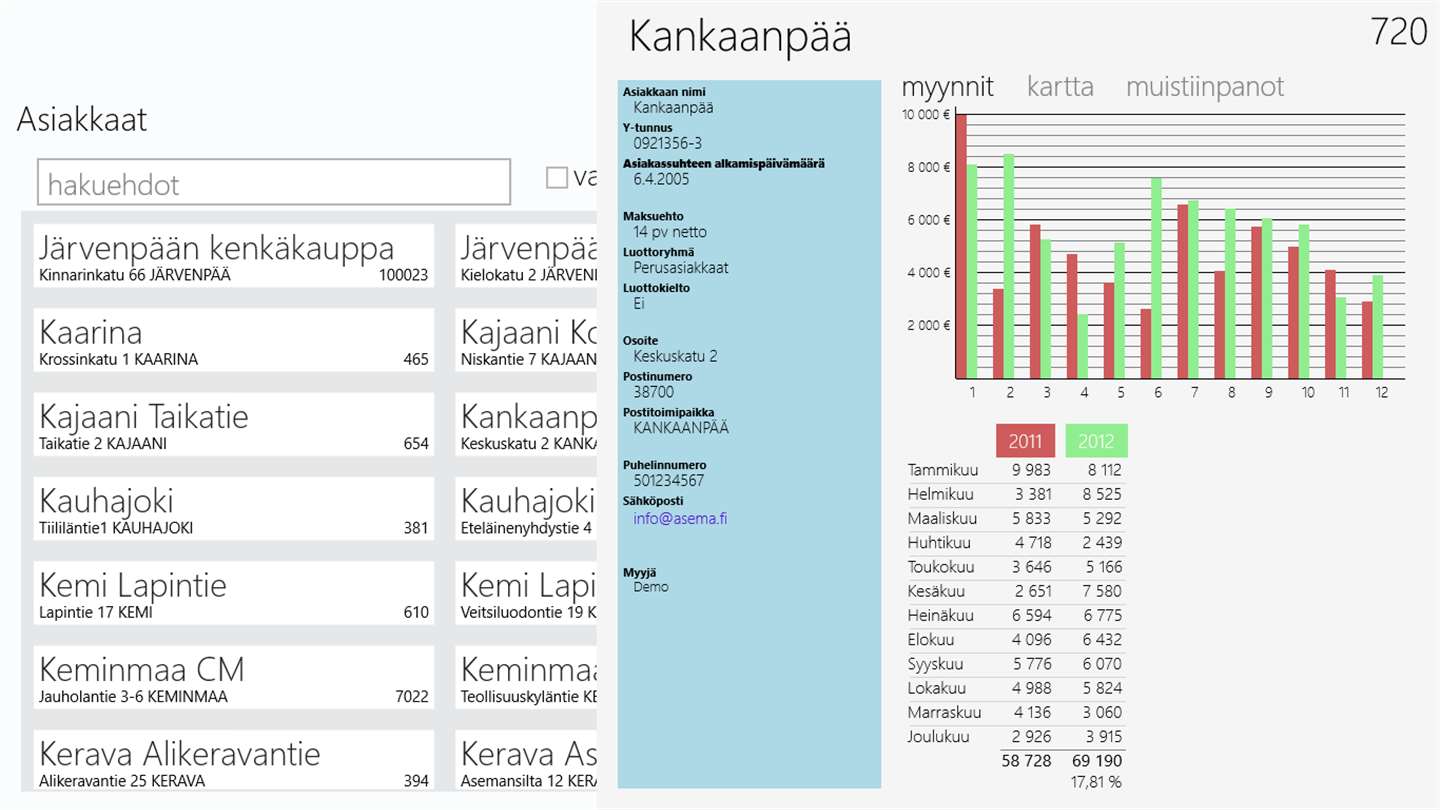Open the muistiinpanot tab
The image size is (1440, 810).
1204,87
